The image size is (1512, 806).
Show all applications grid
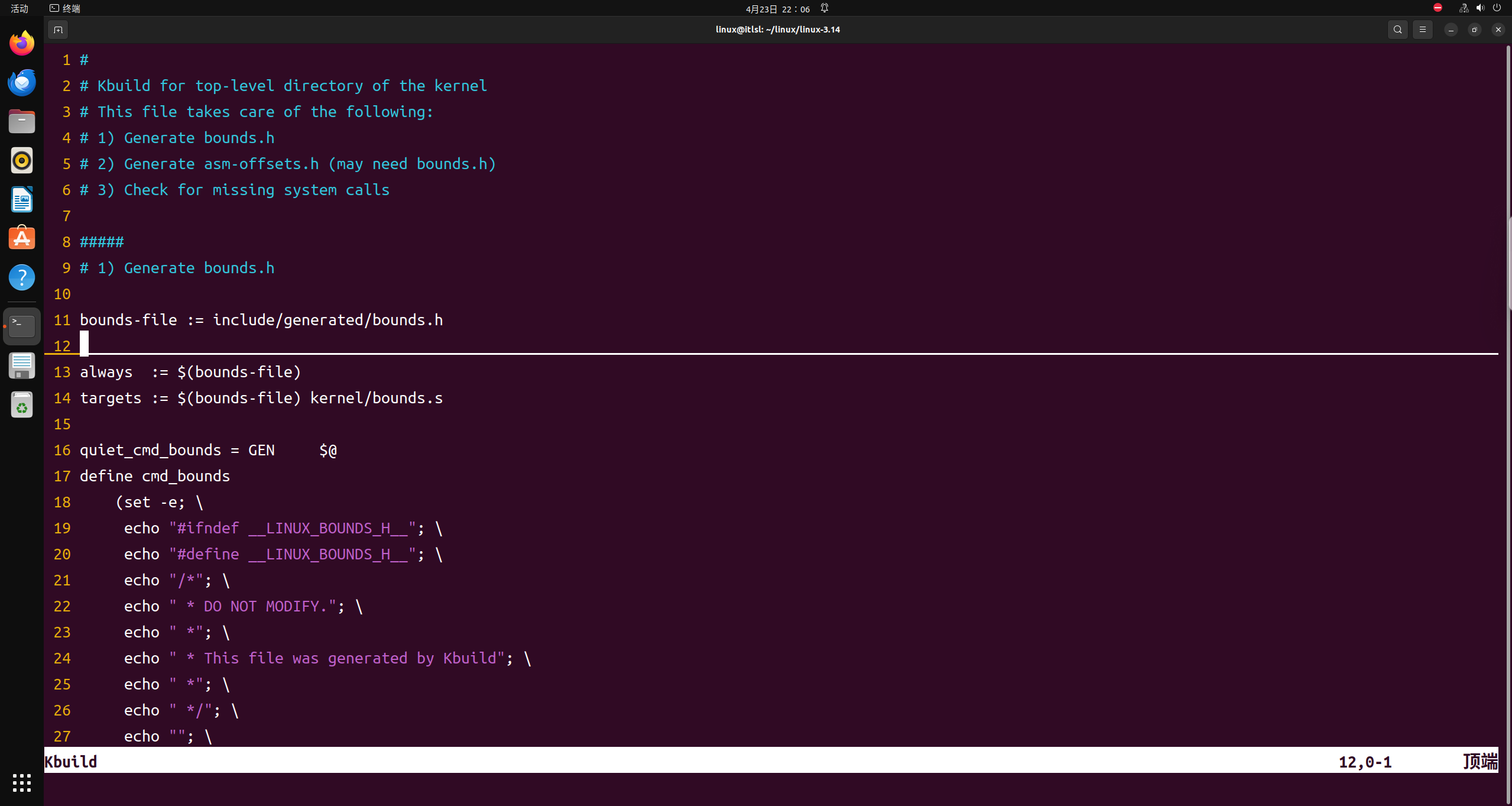[x=22, y=782]
